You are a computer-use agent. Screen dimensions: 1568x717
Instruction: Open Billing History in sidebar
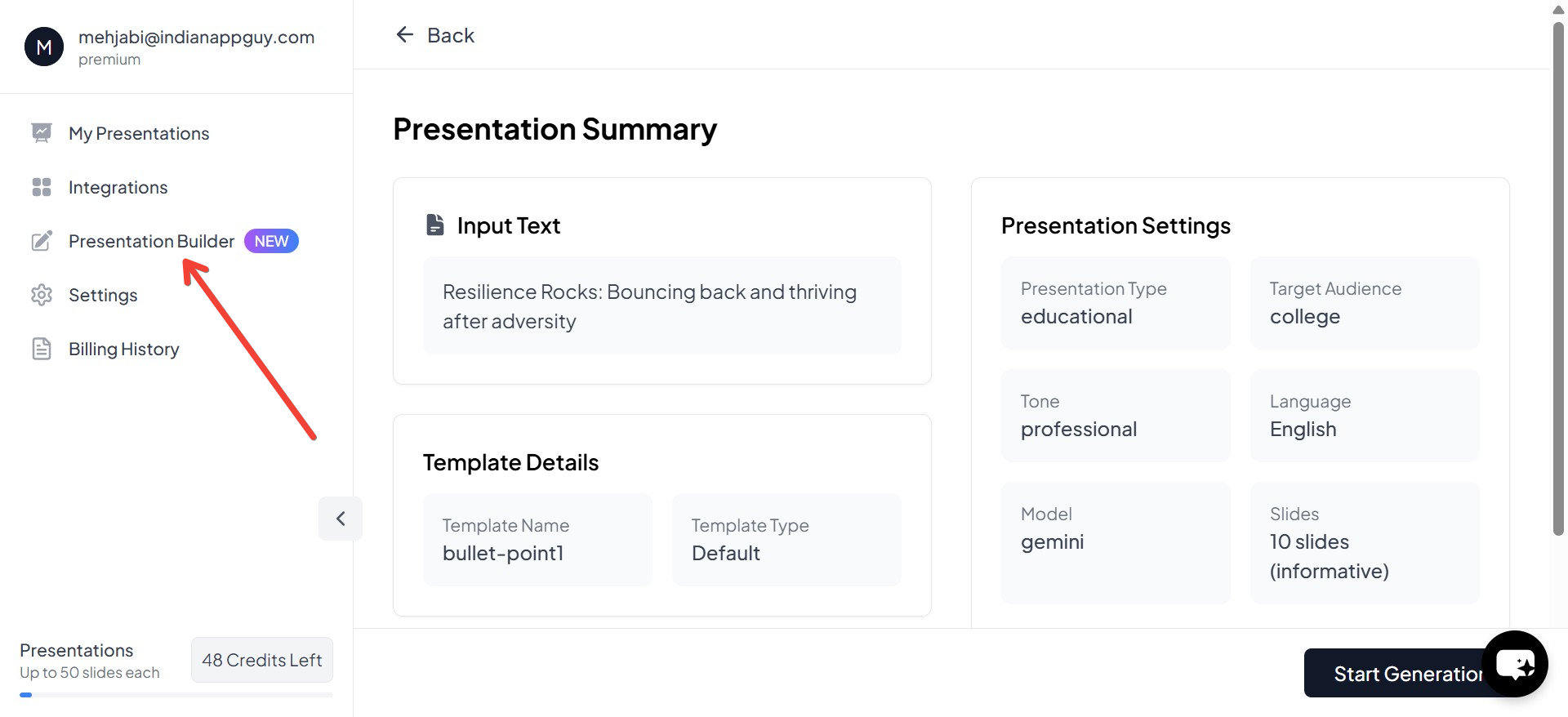[123, 349]
